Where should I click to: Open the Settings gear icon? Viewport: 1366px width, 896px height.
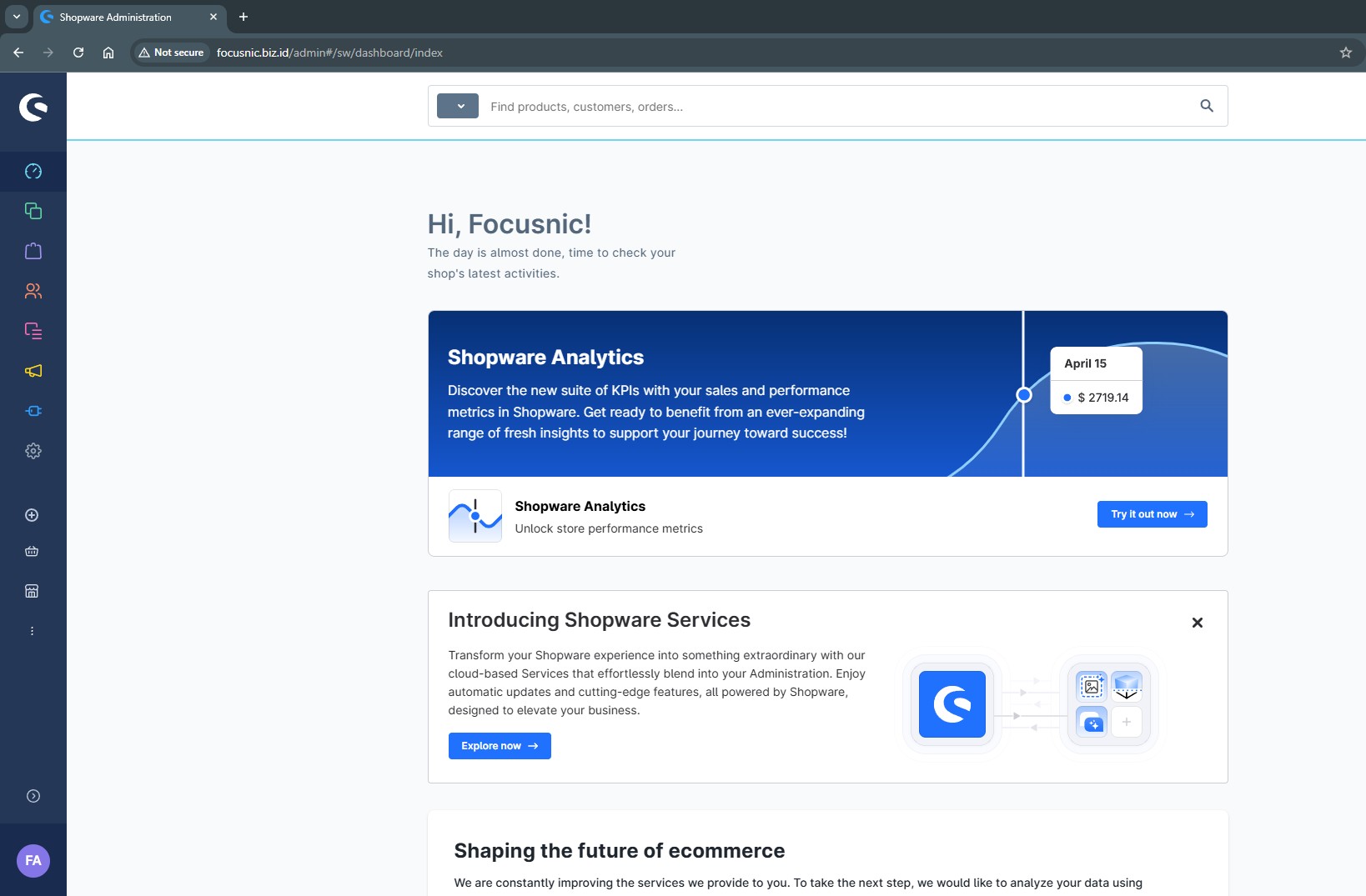click(x=33, y=451)
